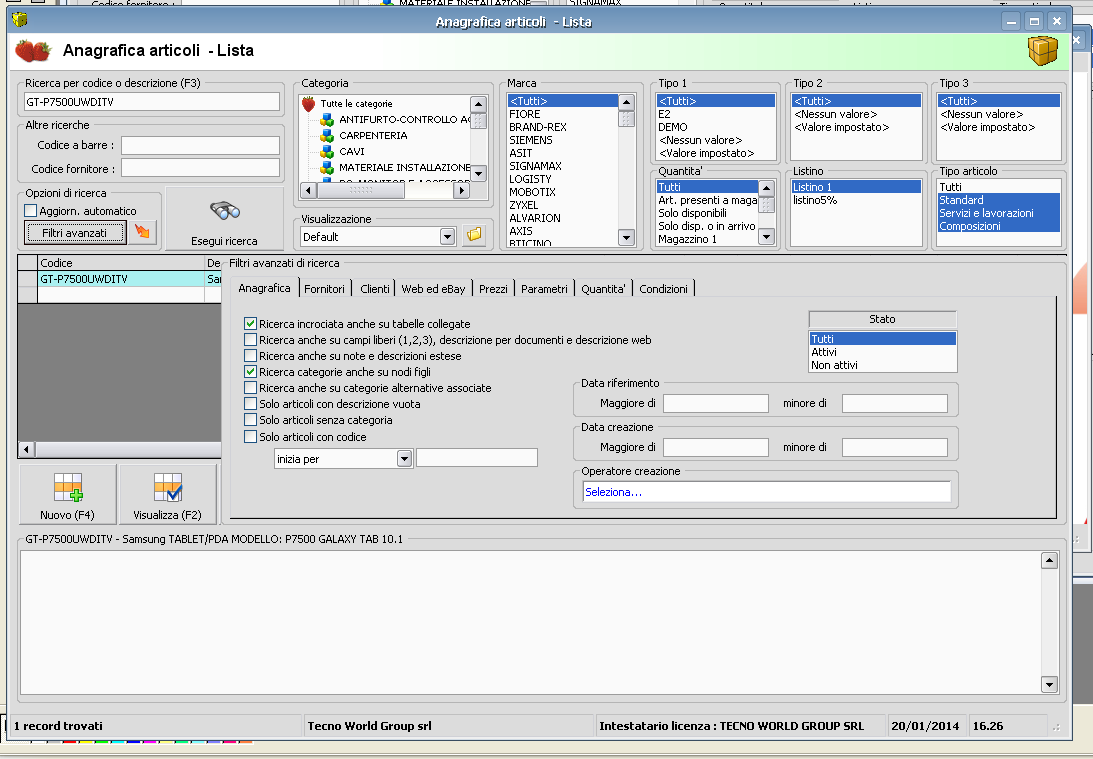Open the 'inizia per' dropdown
This screenshot has width=1093, height=759.
(404, 458)
